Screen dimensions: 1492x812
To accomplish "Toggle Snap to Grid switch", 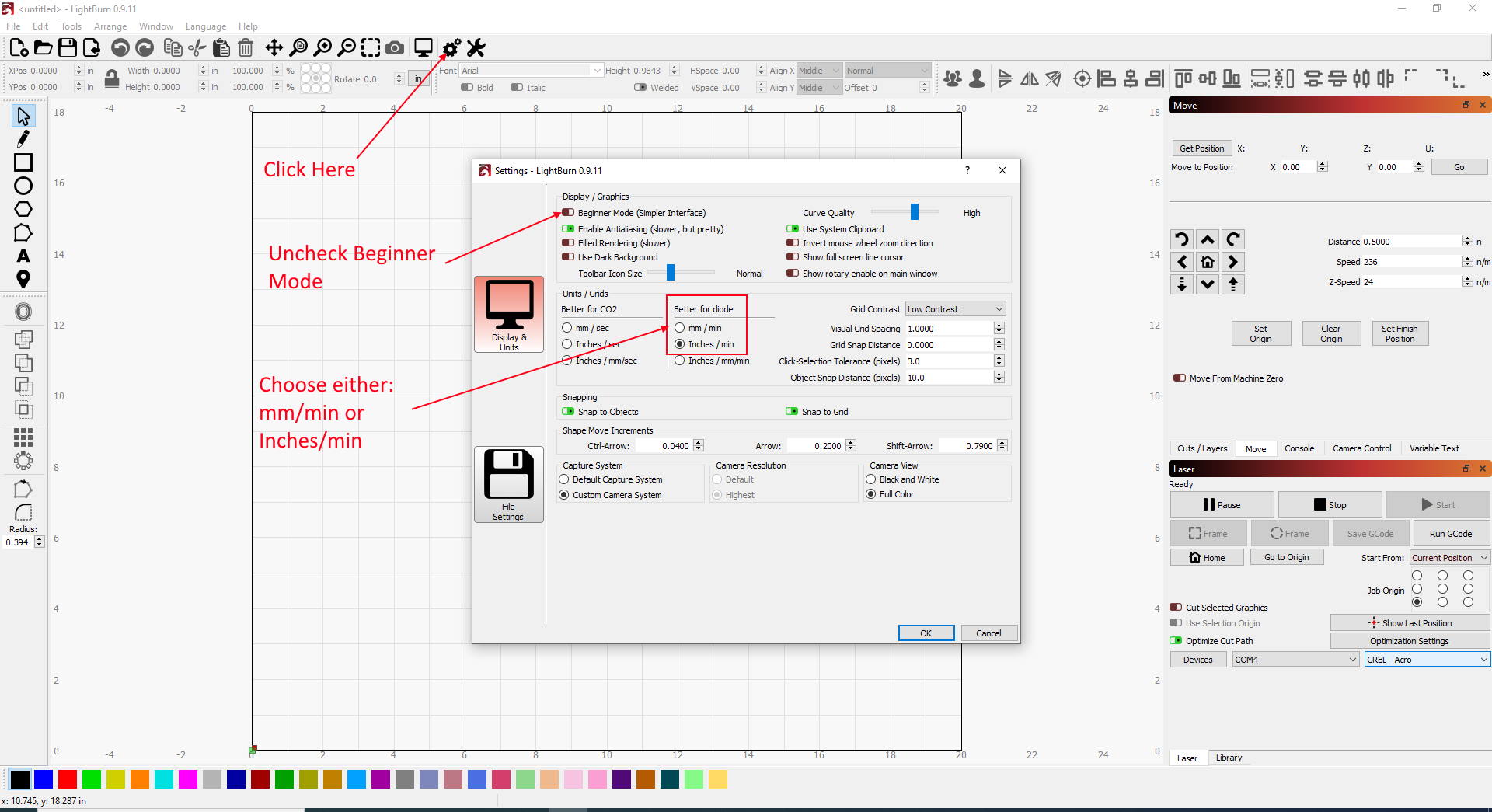I will coord(792,412).
